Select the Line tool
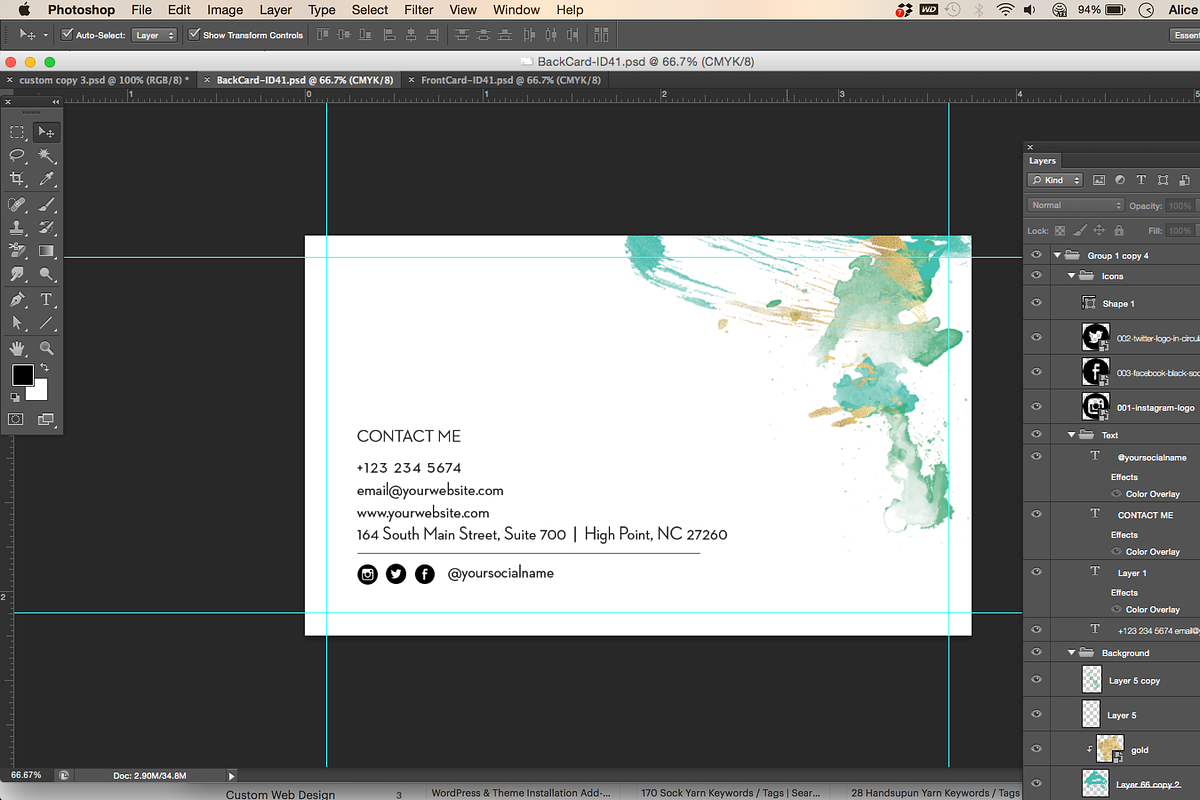The height and width of the screenshot is (800, 1200). [46, 323]
